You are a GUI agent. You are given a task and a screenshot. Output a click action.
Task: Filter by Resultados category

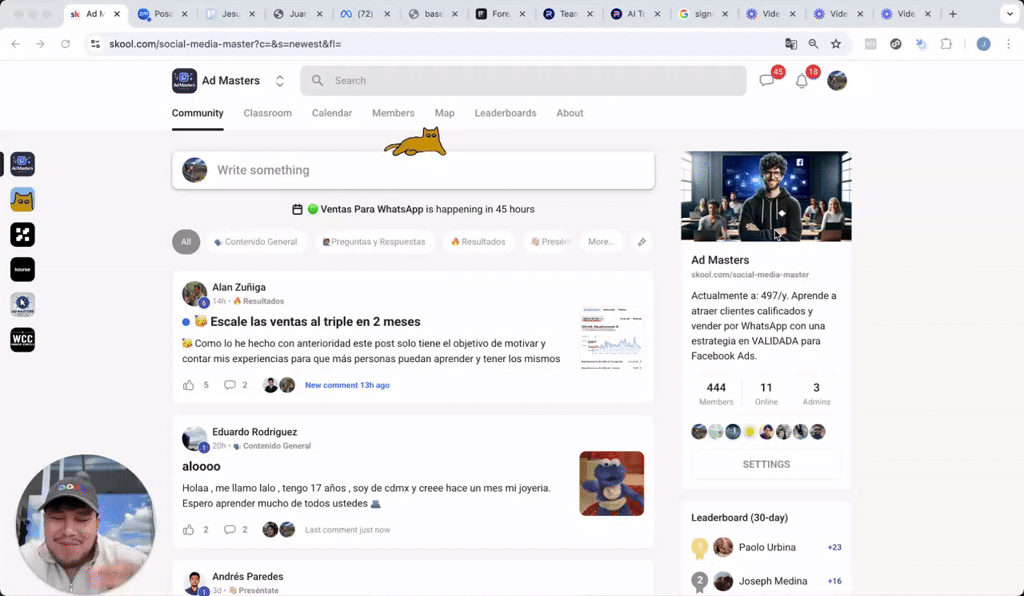click(x=479, y=242)
